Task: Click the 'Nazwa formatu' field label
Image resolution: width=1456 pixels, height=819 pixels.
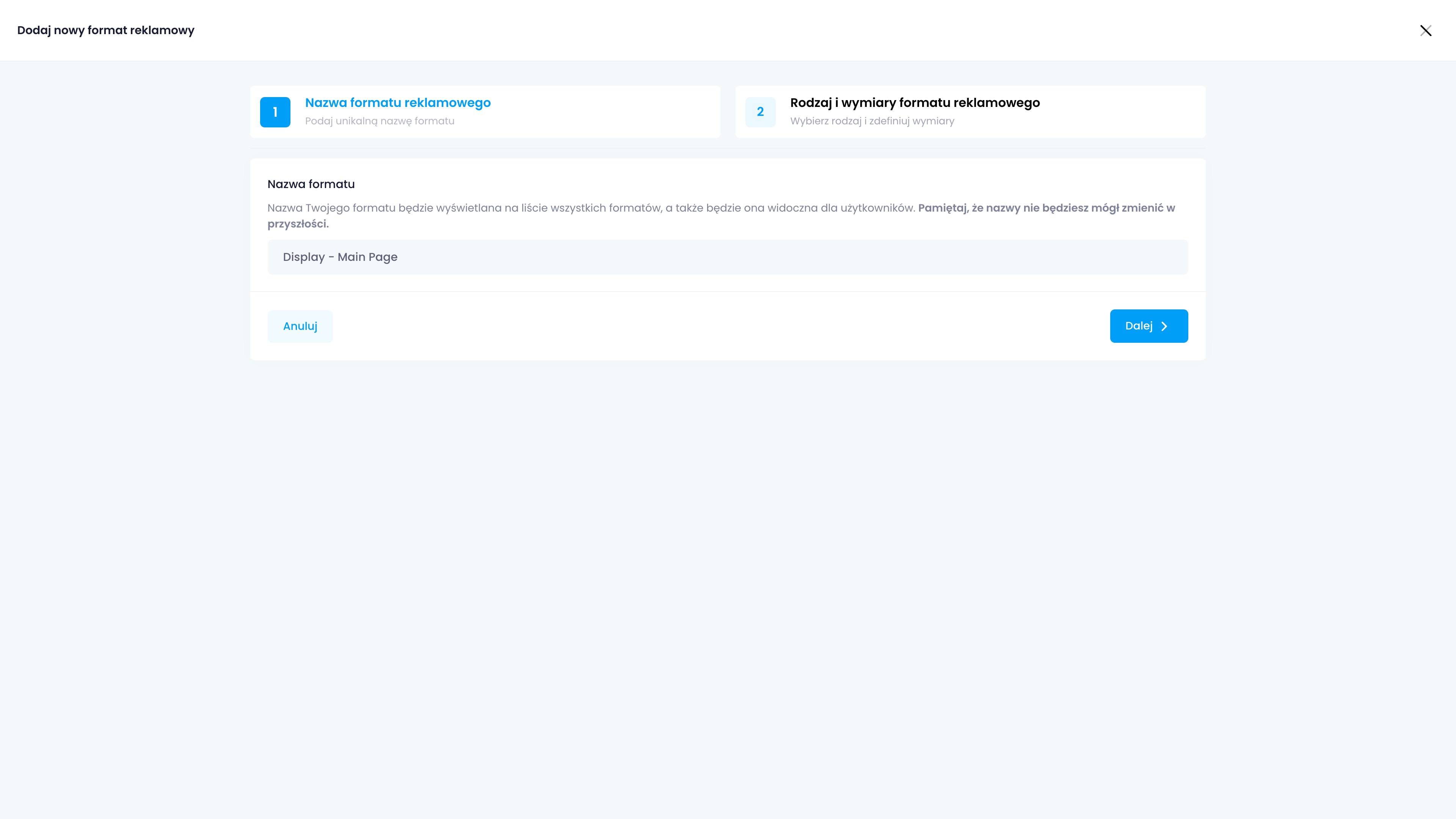Action: tap(311, 184)
